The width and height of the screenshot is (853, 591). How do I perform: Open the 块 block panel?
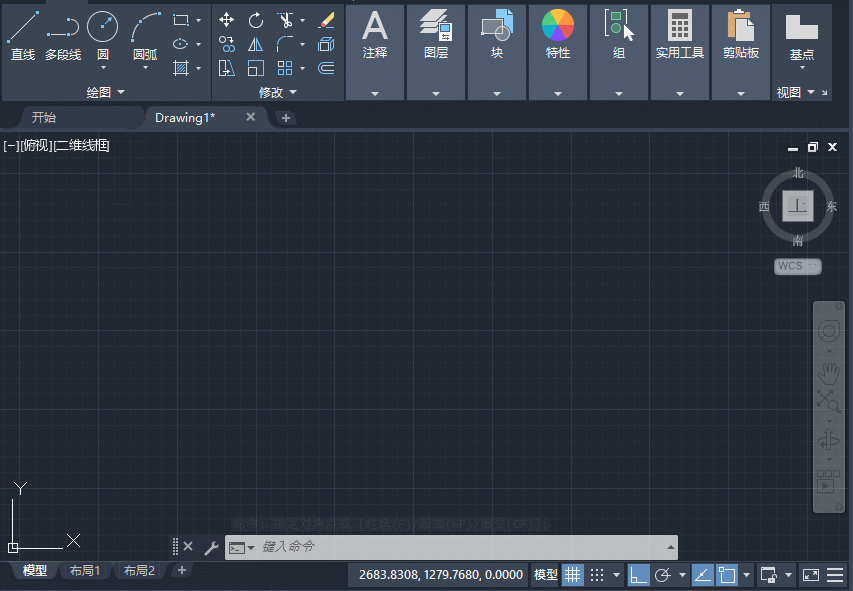(x=497, y=52)
